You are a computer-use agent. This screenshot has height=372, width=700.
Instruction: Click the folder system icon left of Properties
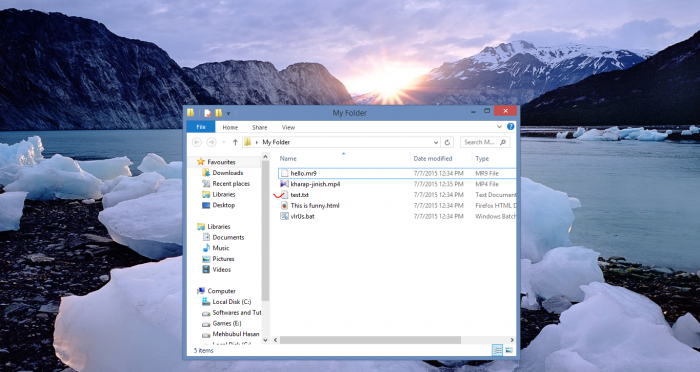click(191, 113)
